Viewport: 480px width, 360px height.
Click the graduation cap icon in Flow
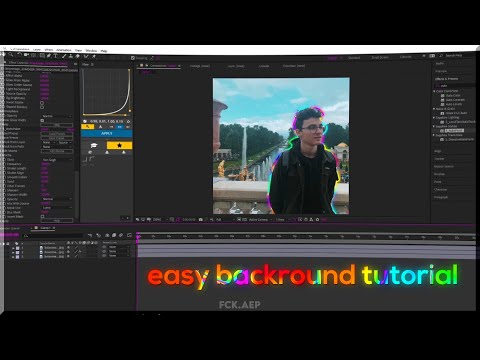click(x=94, y=145)
